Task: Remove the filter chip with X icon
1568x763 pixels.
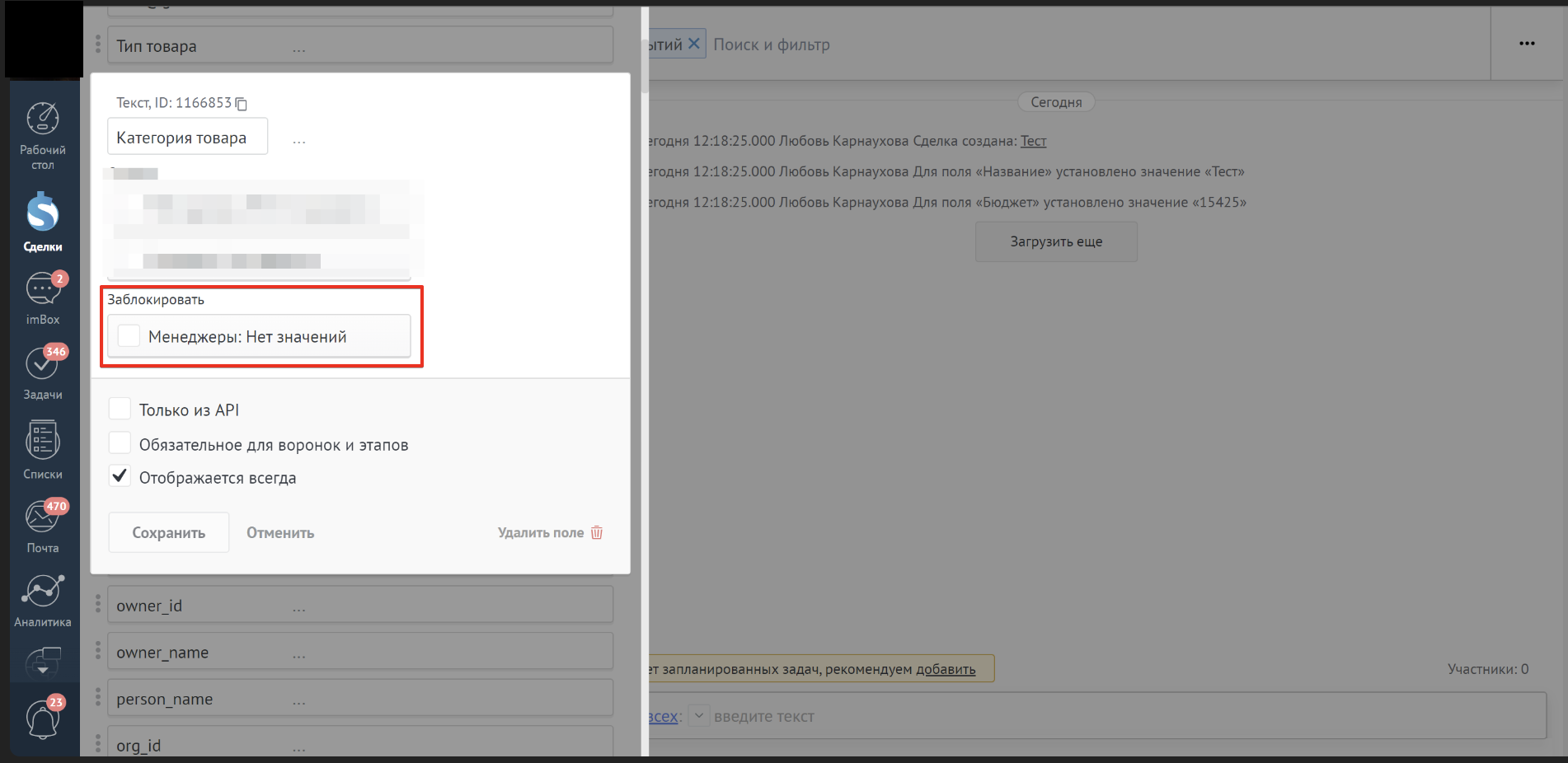Action: 694,44
